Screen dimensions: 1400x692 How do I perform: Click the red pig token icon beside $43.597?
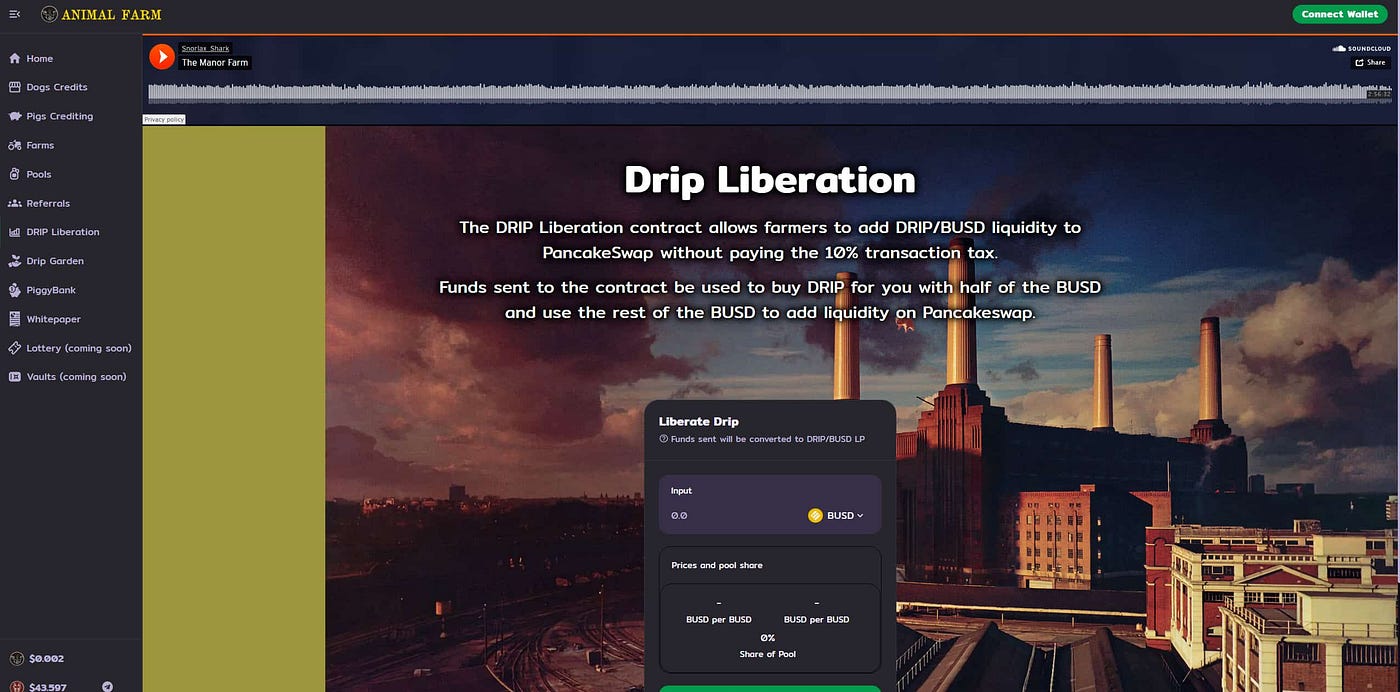tap(16, 687)
